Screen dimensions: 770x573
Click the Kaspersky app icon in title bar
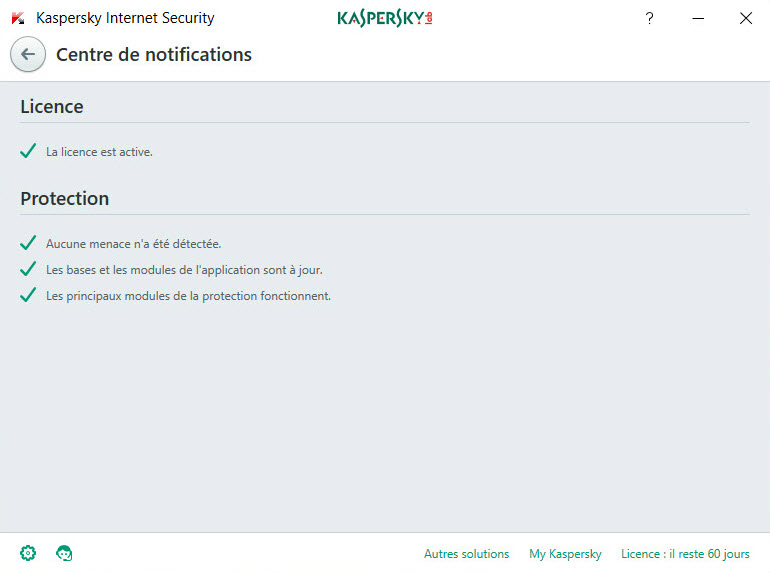click(x=18, y=18)
